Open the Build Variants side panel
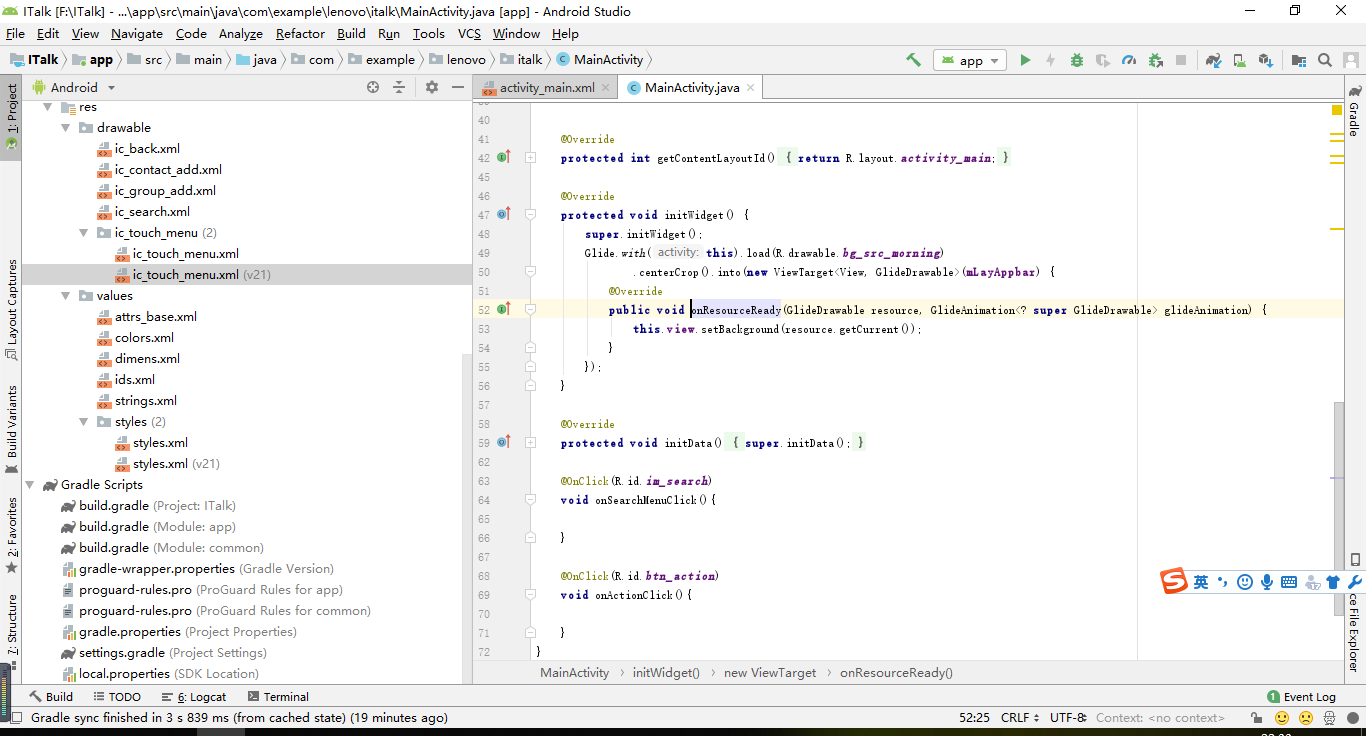 11,430
